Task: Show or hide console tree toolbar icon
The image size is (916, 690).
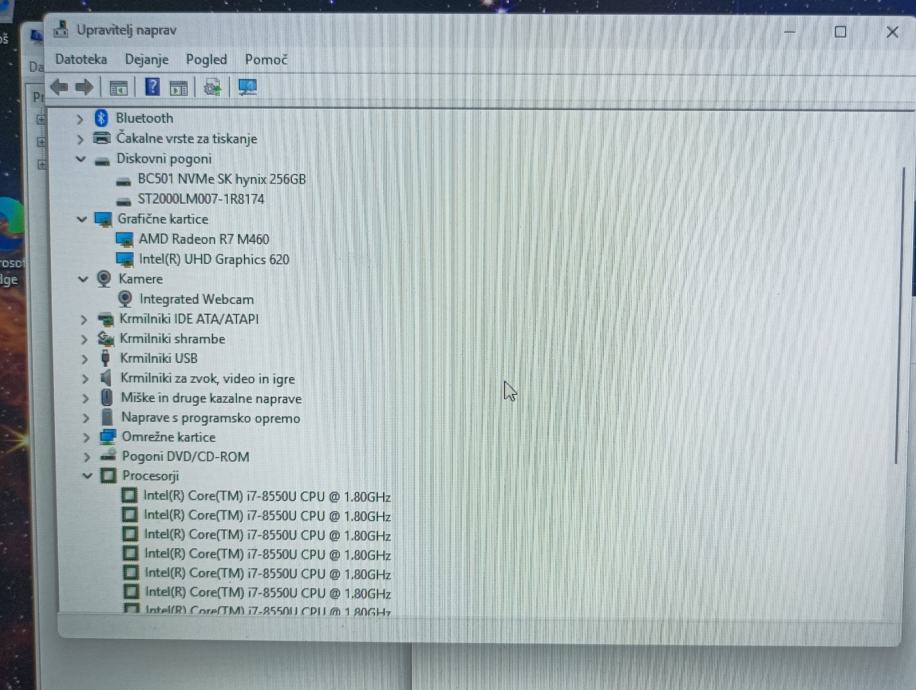Action: pyautogui.click(x=119, y=88)
